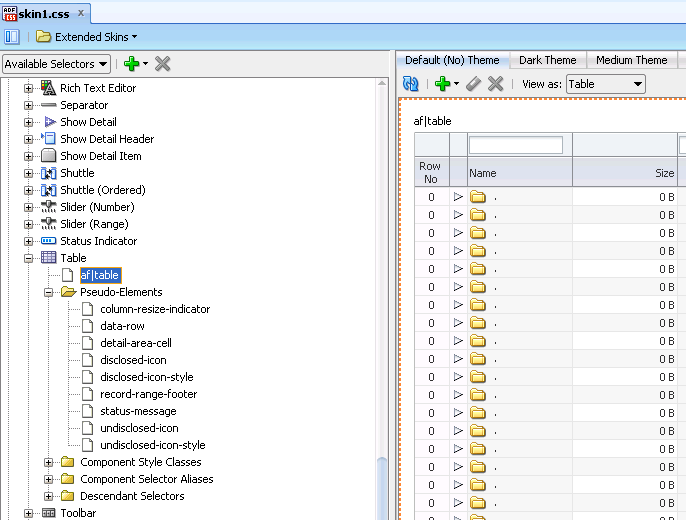686x520 pixels.
Task: Expand the Status Indicator node
Action: click(28, 242)
